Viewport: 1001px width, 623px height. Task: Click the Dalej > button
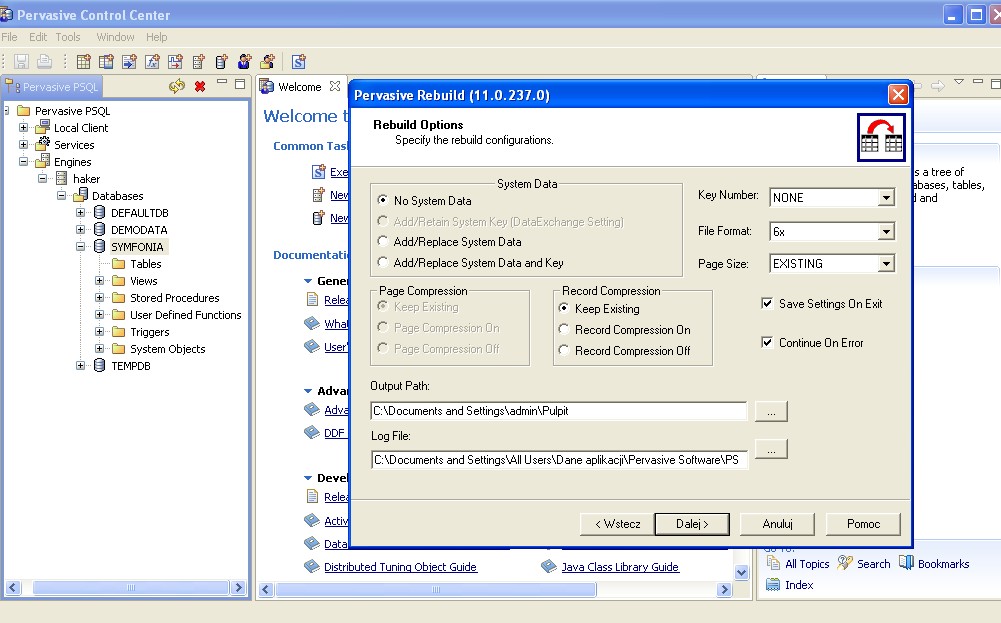click(x=692, y=524)
